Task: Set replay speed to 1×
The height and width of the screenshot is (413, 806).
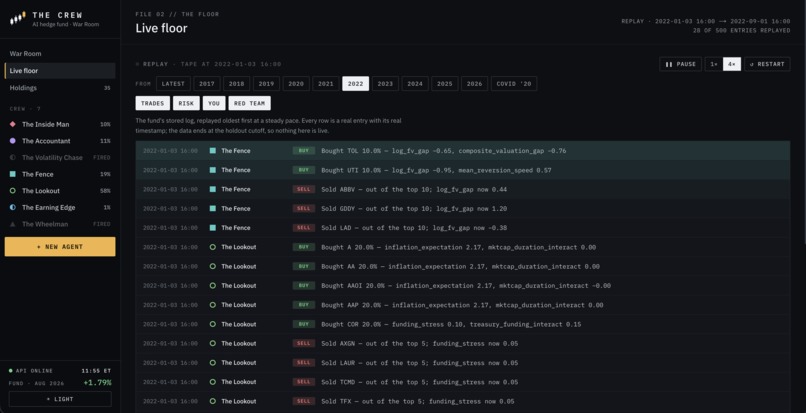Action: click(x=713, y=64)
